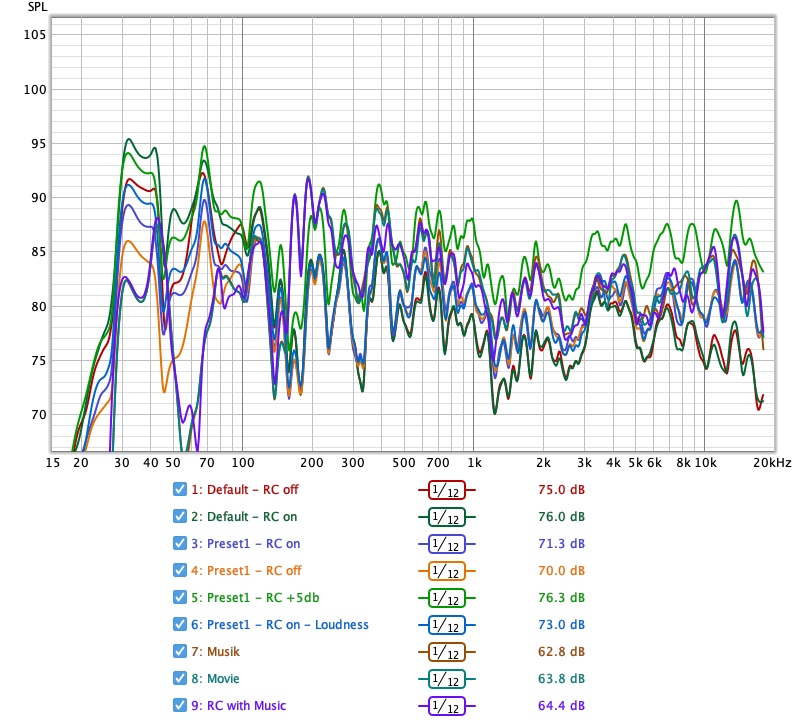
Task: Disable the "7: Musik" trace checkbox
Action: pyautogui.click(x=180, y=652)
